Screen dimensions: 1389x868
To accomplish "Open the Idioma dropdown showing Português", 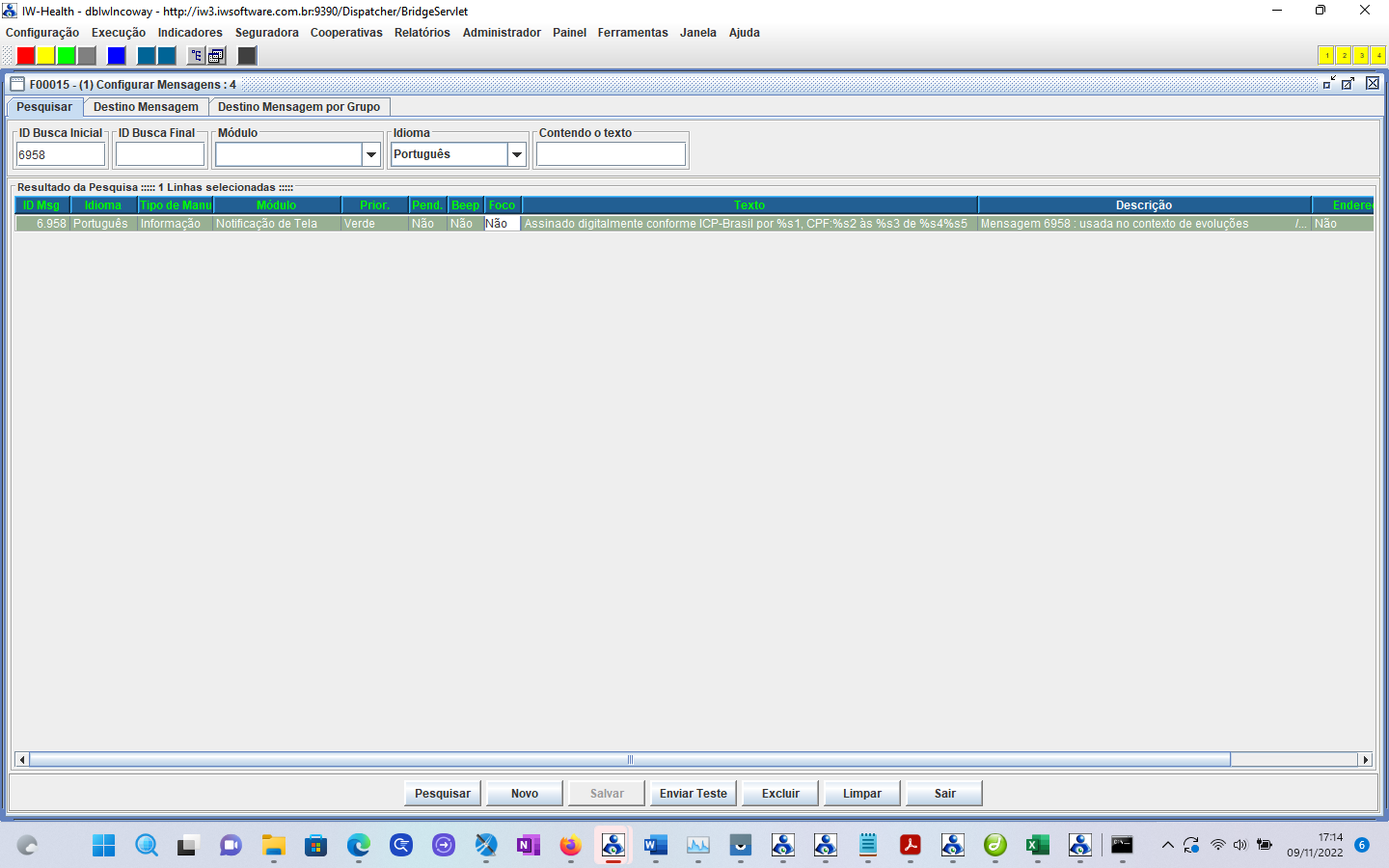I will (517, 154).
